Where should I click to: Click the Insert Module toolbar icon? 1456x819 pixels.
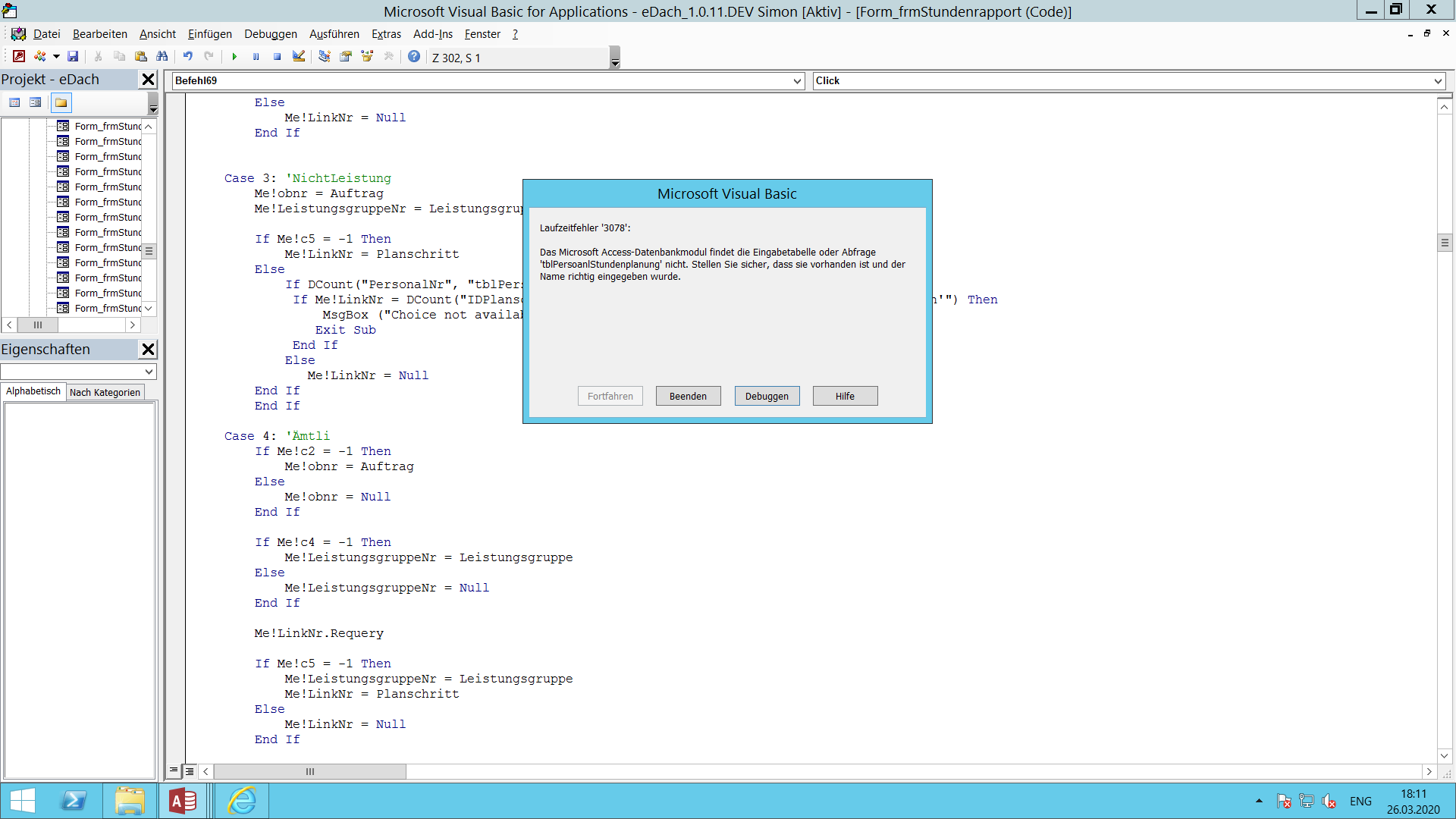point(40,57)
